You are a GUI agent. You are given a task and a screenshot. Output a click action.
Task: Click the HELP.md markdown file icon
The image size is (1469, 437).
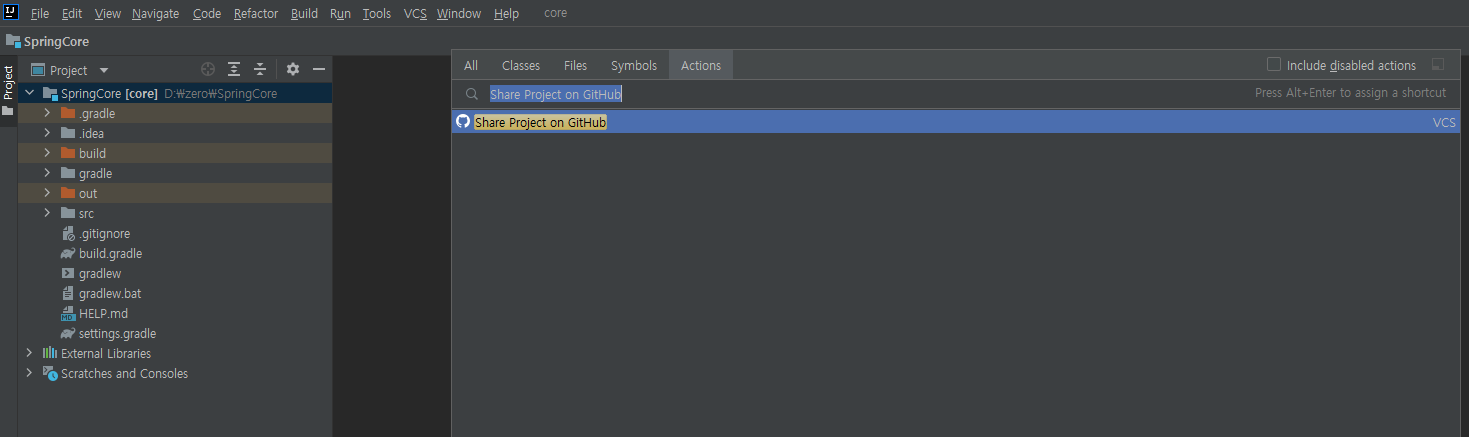click(x=68, y=313)
